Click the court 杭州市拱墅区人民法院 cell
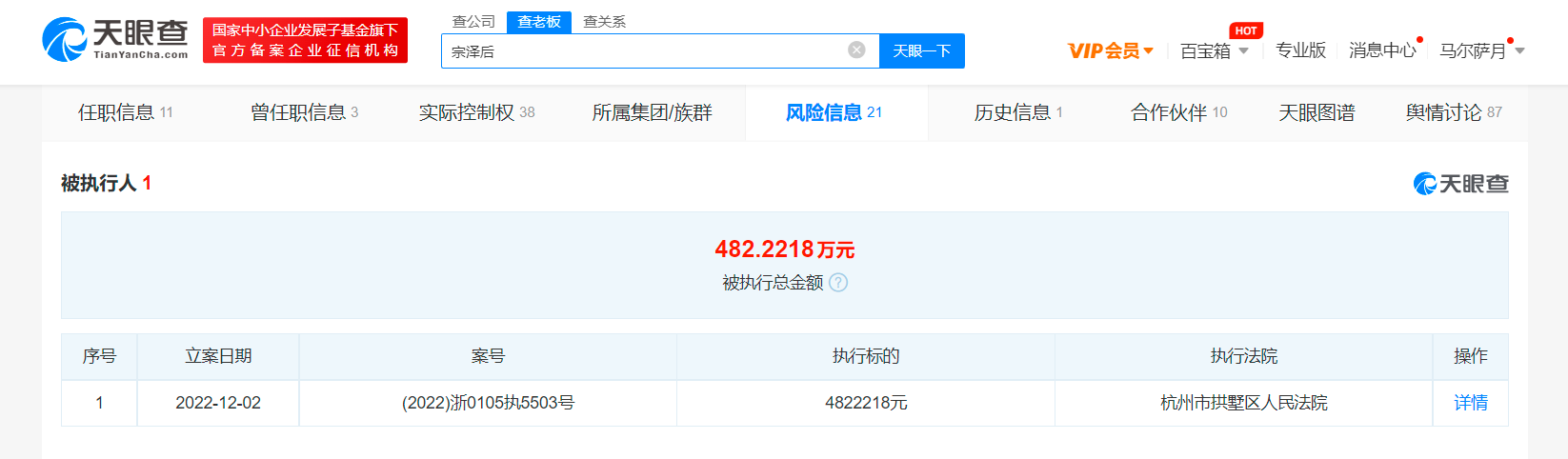 [x=1243, y=403]
